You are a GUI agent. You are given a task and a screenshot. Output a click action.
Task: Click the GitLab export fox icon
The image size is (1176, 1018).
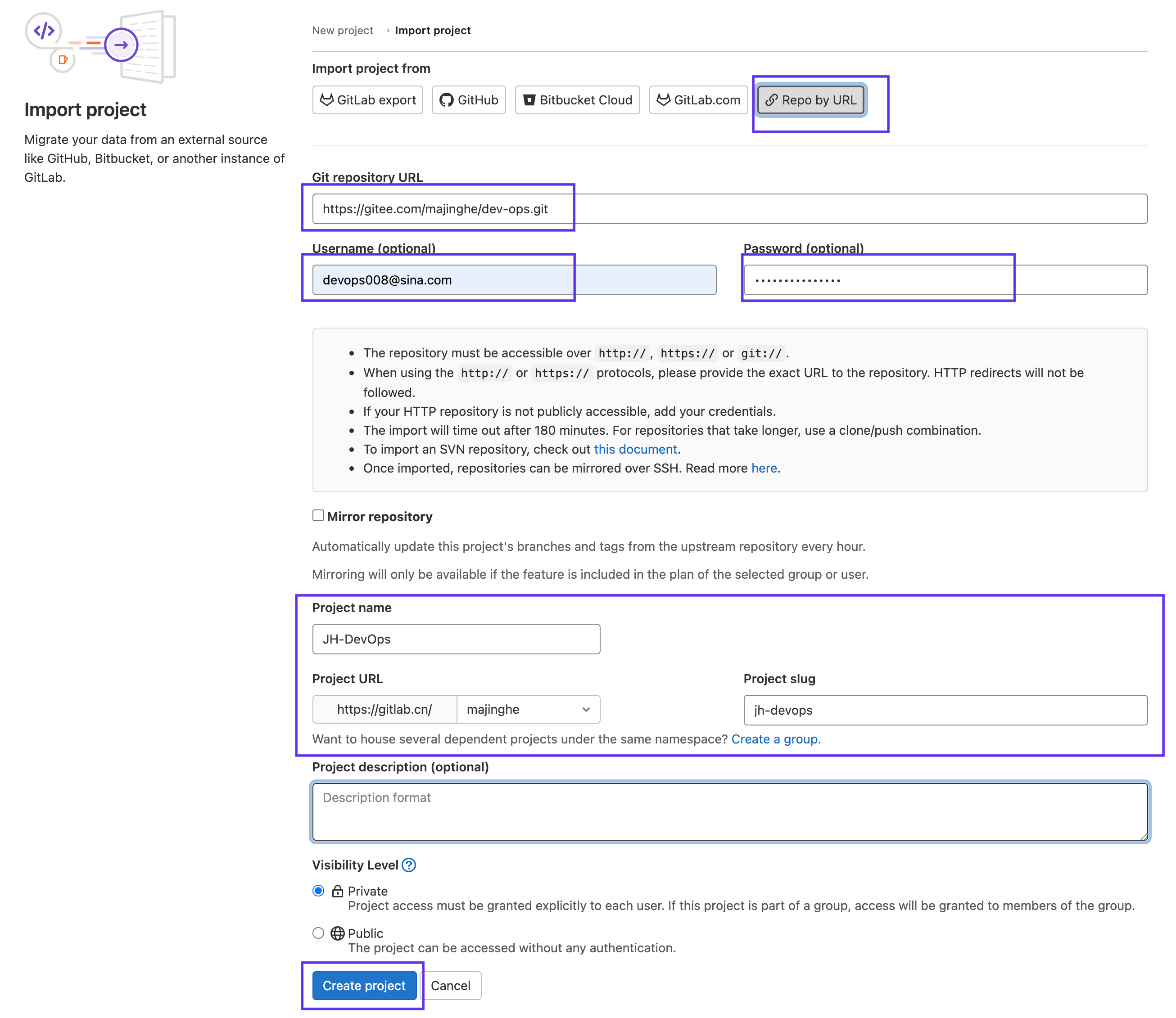326,100
